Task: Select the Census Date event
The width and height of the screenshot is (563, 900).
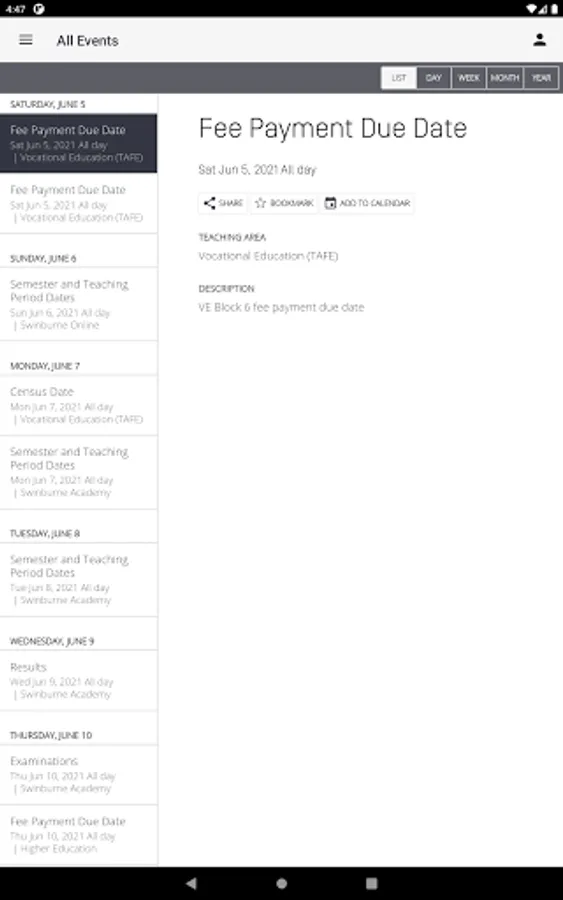Action: [79, 405]
